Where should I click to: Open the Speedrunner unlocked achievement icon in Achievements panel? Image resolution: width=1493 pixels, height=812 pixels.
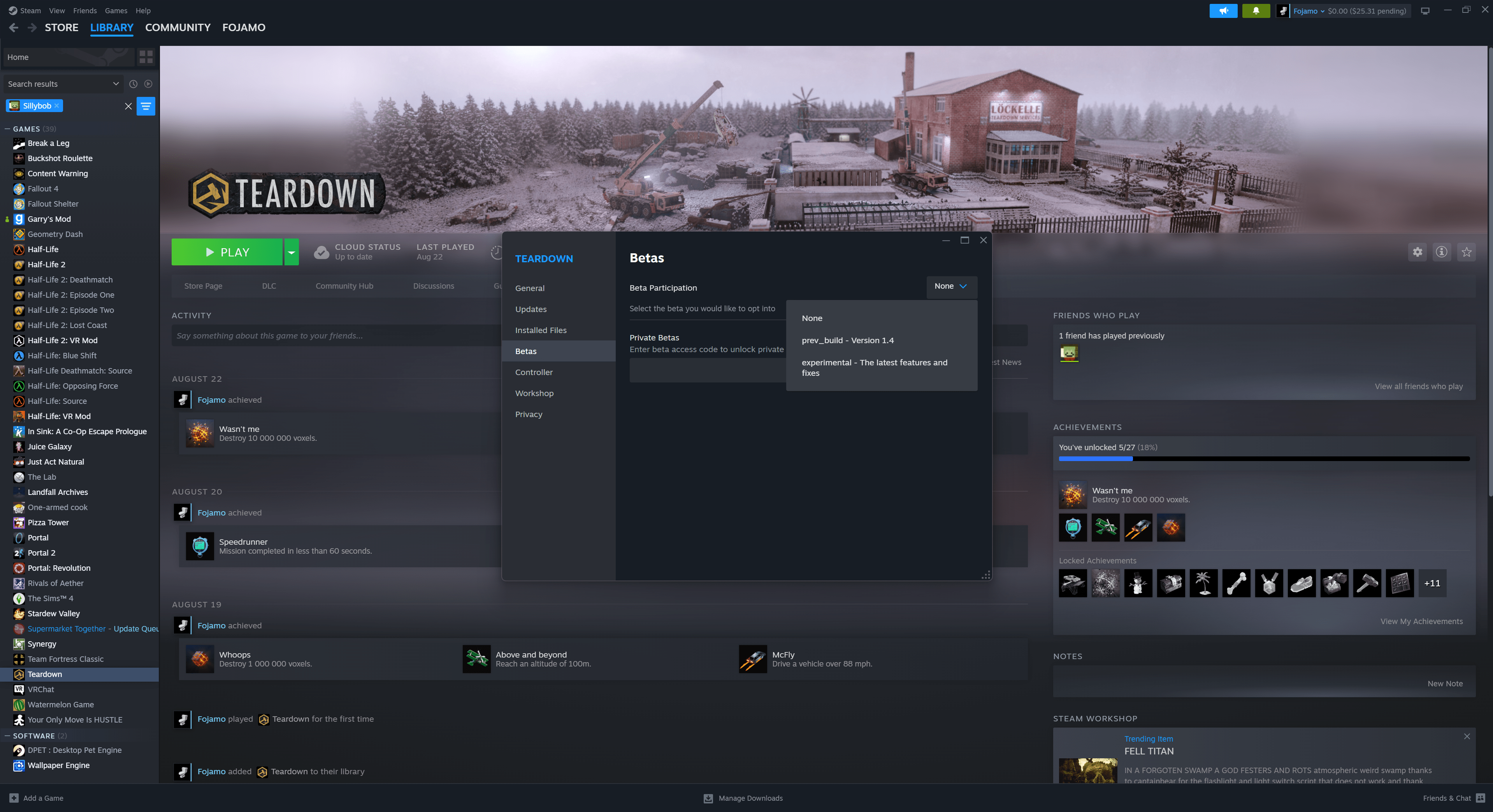pos(1073,528)
